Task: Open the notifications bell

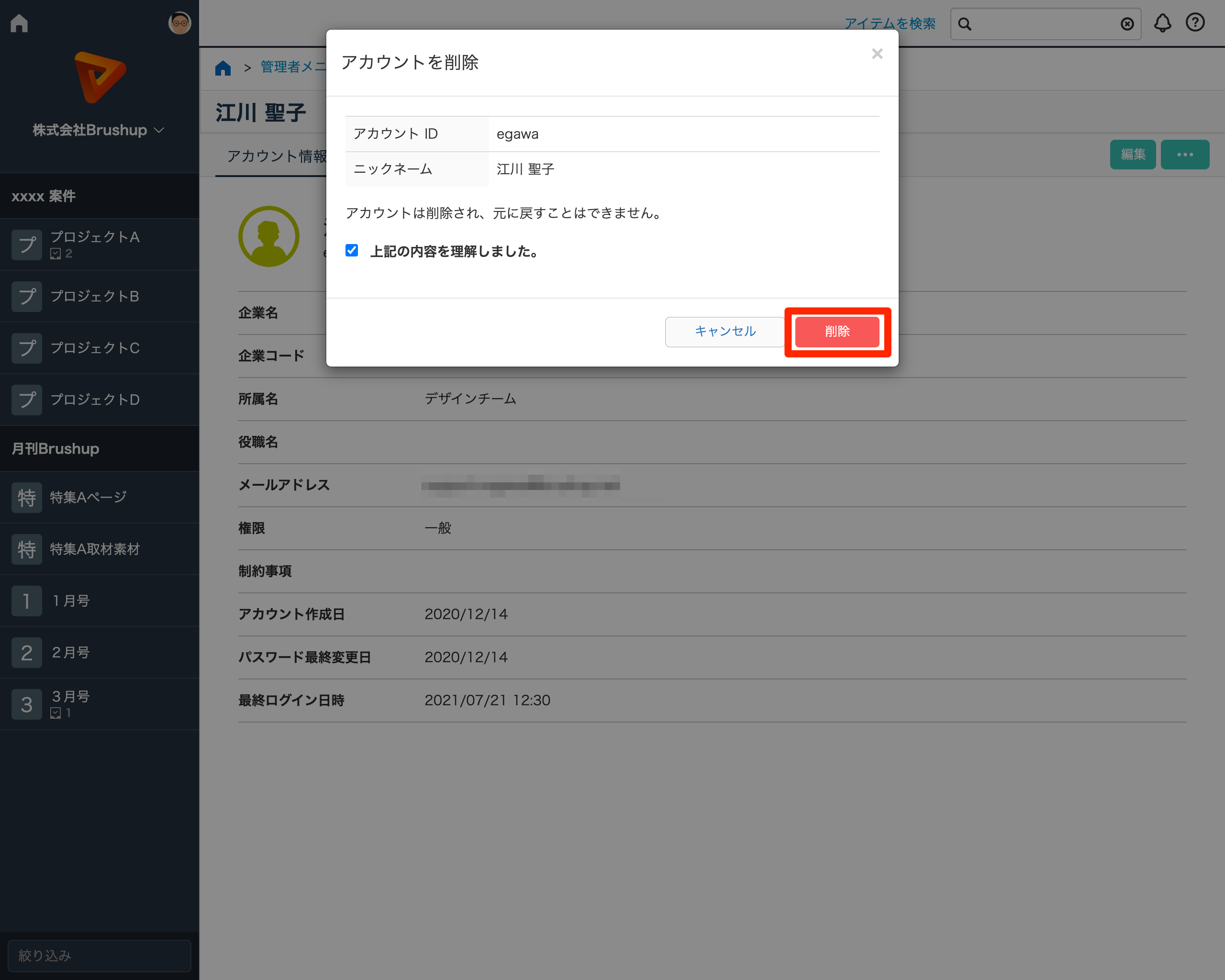Action: pyautogui.click(x=1162, y=23)
